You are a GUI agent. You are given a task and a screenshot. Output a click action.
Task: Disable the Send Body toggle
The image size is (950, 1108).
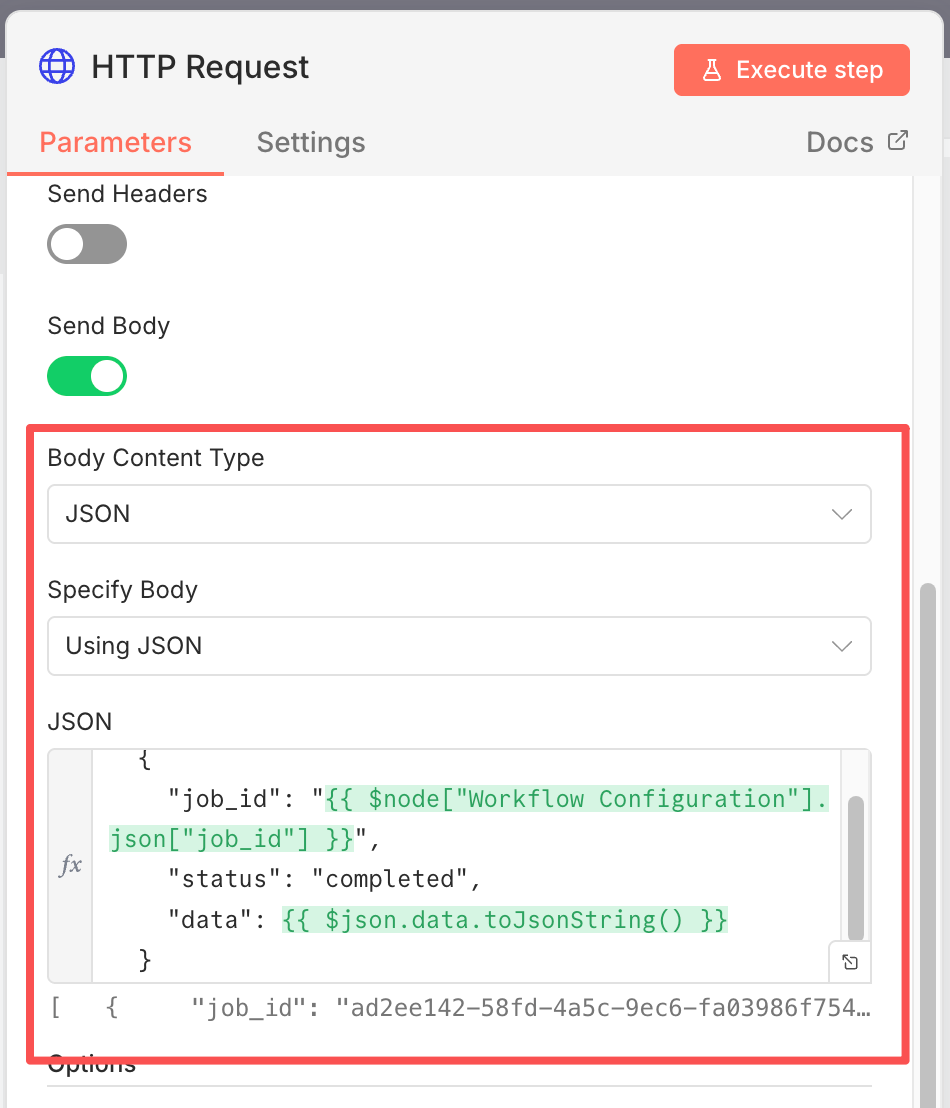87,376
